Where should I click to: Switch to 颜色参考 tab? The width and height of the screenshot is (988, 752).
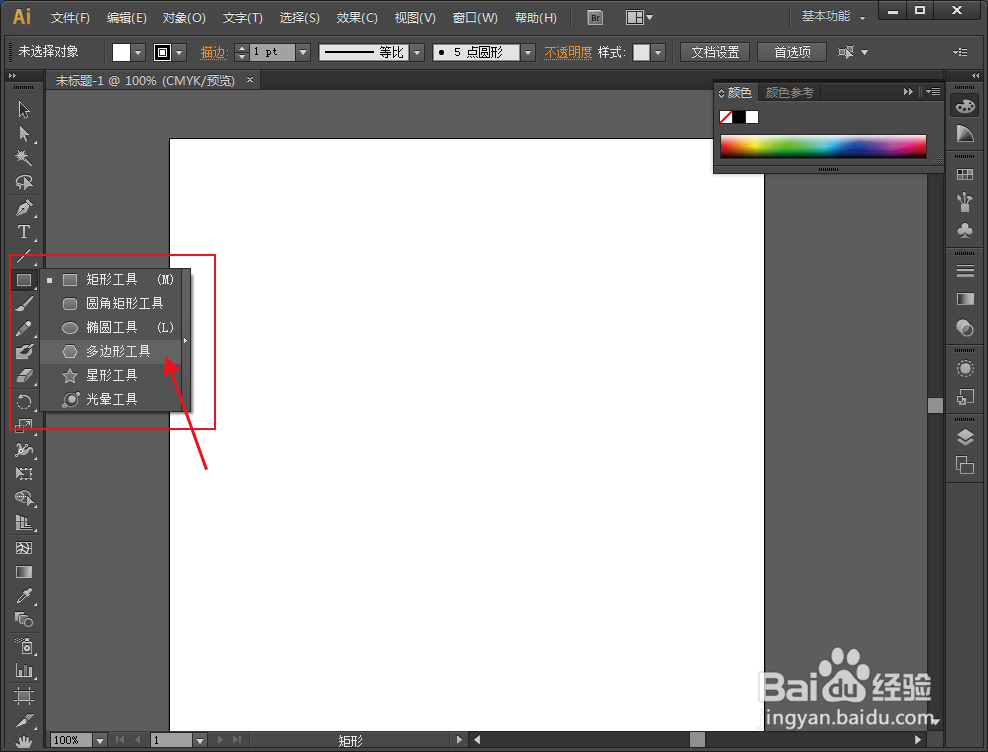tap(790, 93)
